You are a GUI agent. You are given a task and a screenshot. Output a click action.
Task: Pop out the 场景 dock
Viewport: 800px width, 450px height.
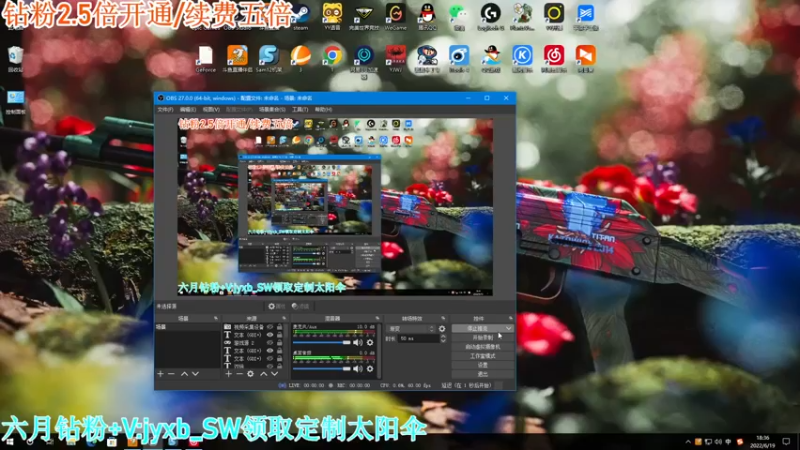pos(216,318)
